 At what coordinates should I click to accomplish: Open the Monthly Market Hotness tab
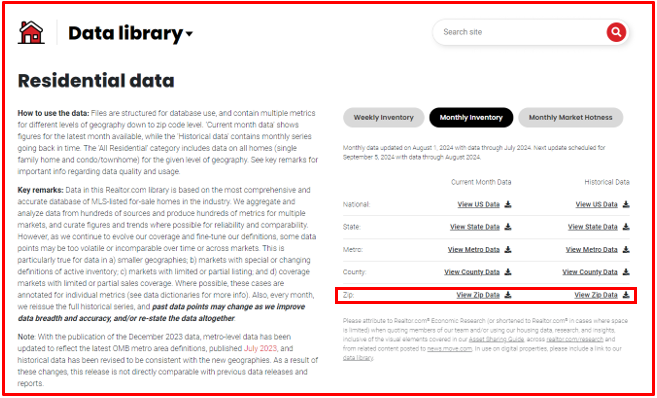pos(570,117)
